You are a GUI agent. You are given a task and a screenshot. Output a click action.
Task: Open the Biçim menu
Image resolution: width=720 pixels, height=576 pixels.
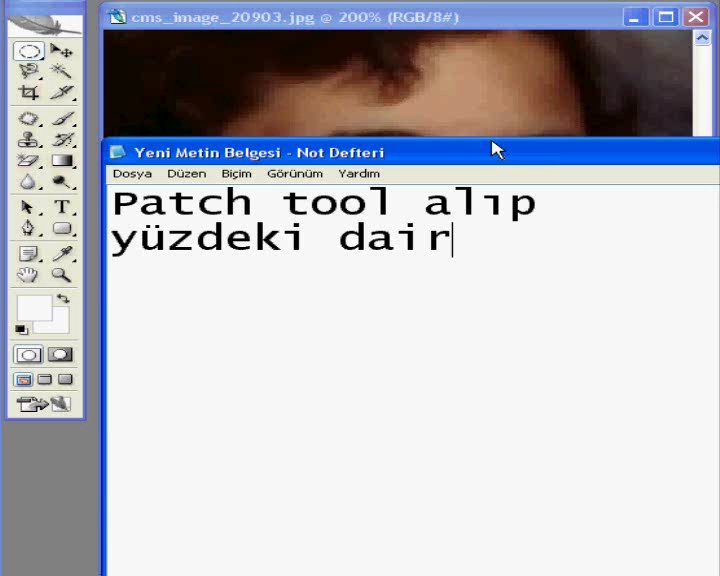[x=236, y=174]
